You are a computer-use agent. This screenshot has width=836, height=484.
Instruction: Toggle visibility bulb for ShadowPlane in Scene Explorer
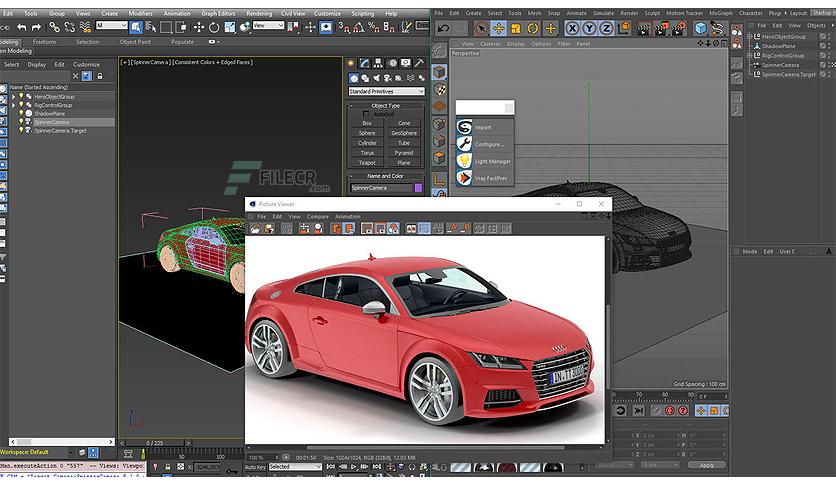21,114
